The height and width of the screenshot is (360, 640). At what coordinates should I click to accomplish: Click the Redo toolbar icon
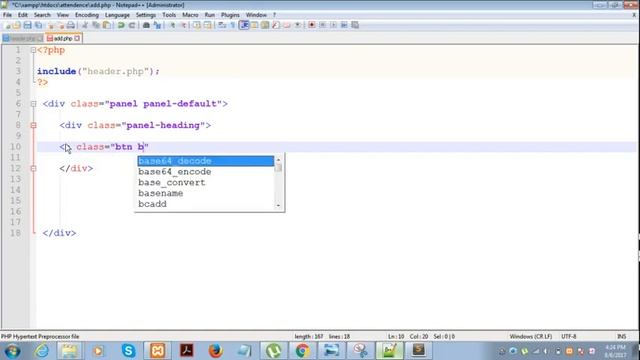coord(132,25)
